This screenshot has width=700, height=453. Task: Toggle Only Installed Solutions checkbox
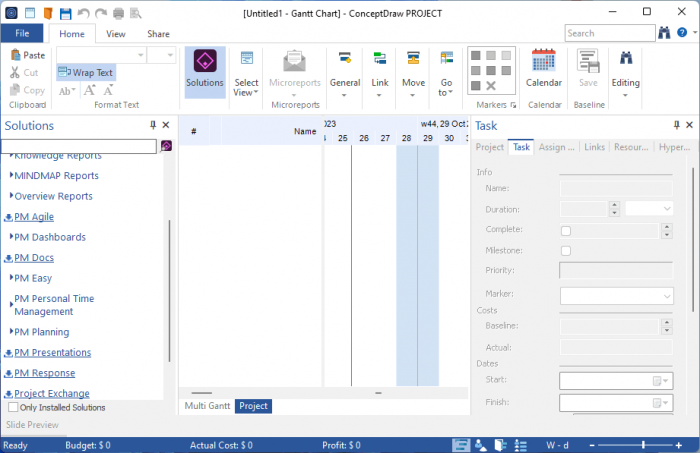tap(13, 407)
